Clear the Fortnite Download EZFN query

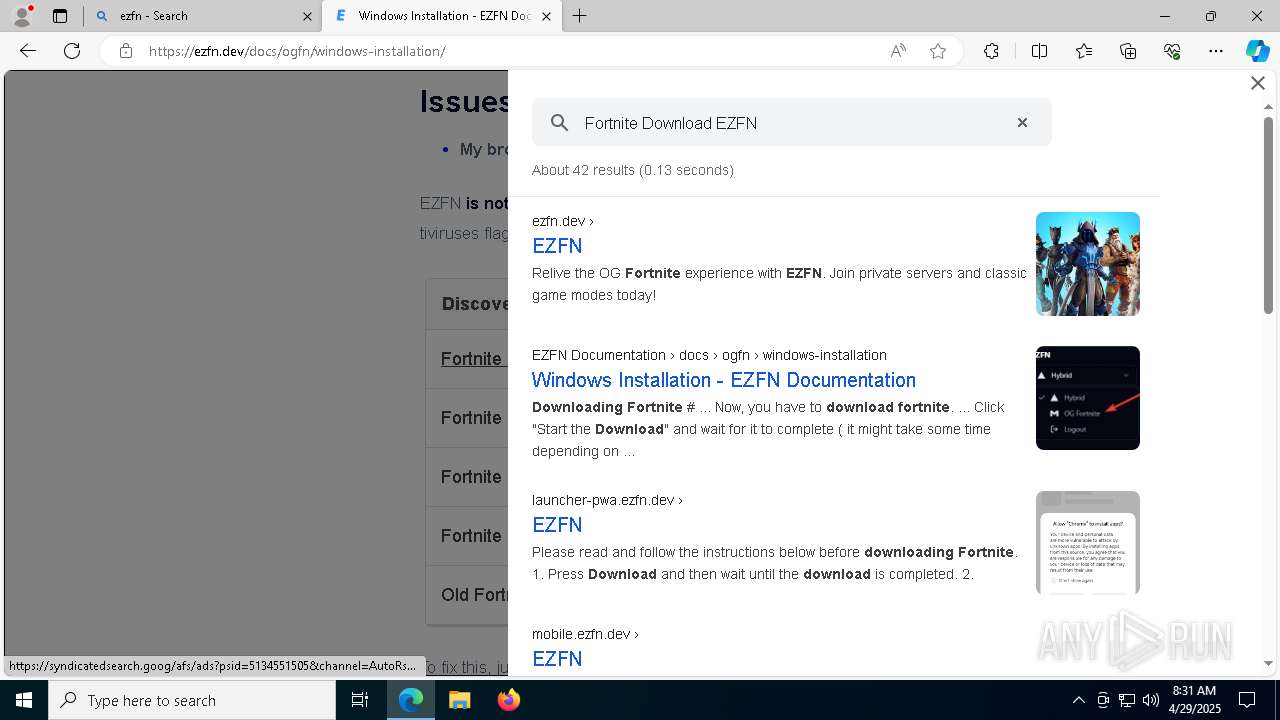(1022, 122)
